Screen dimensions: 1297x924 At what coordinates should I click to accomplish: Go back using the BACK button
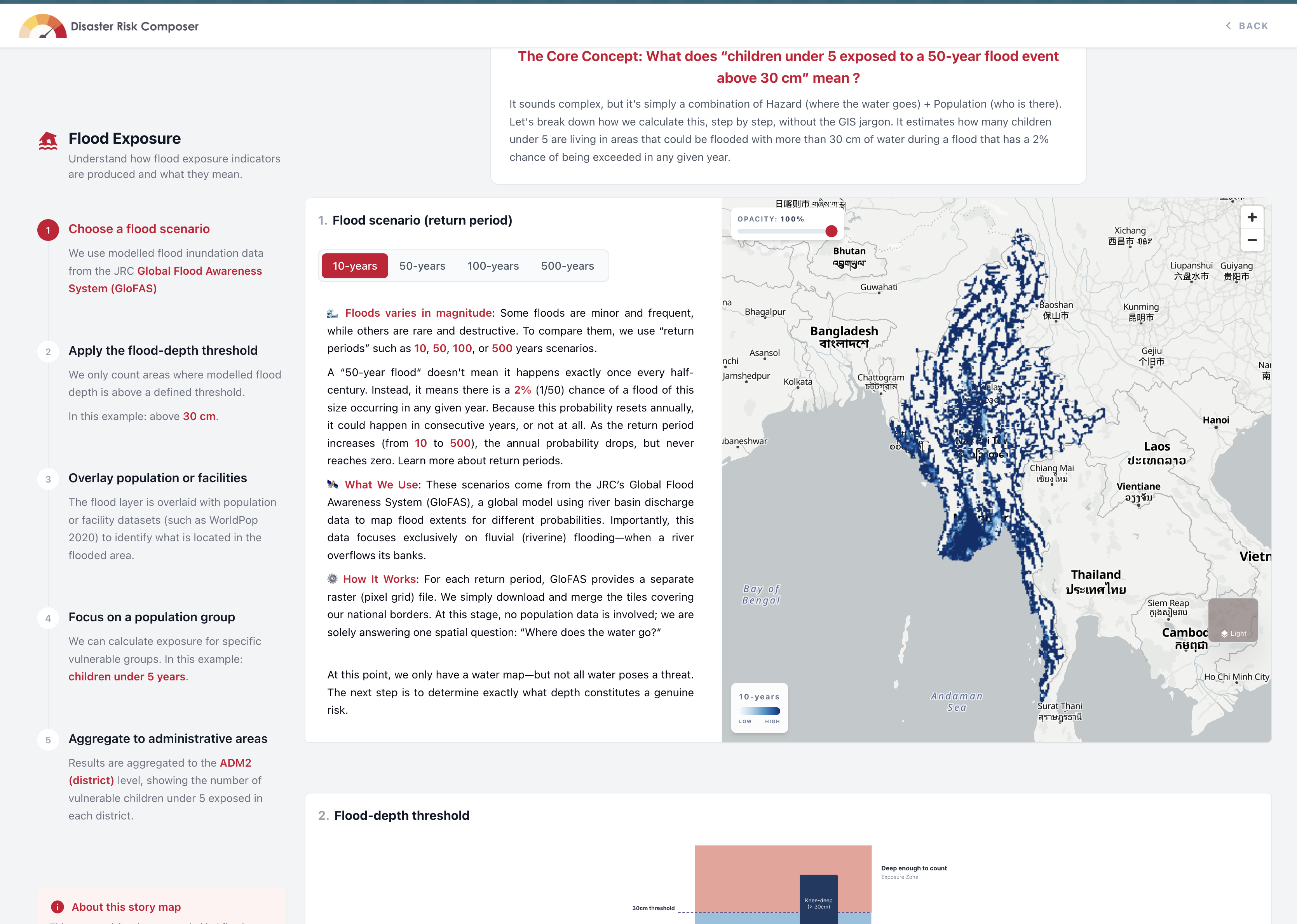pyautogui.click(x=1246, y=26)
